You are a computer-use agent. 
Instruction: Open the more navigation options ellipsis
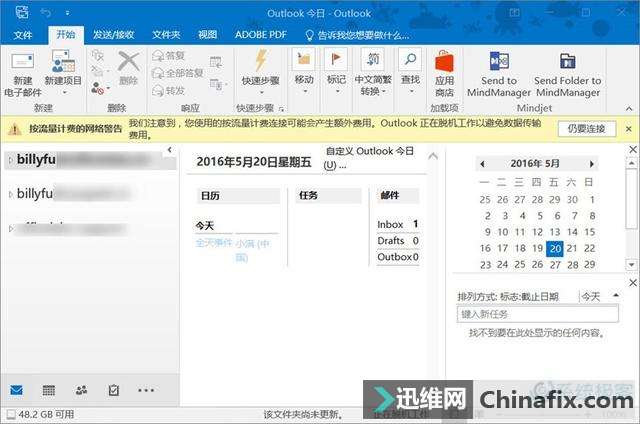[x=146, y=391]
